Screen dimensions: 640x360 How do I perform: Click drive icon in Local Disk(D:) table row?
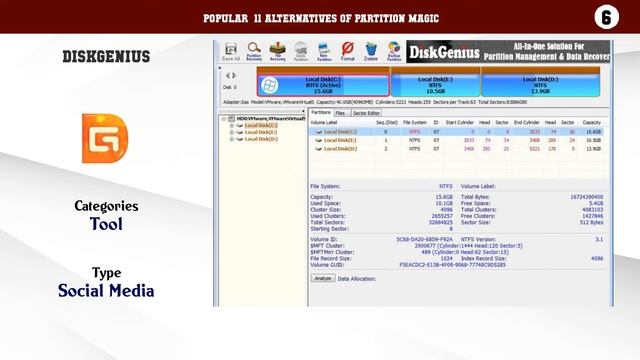click(319, 149)
